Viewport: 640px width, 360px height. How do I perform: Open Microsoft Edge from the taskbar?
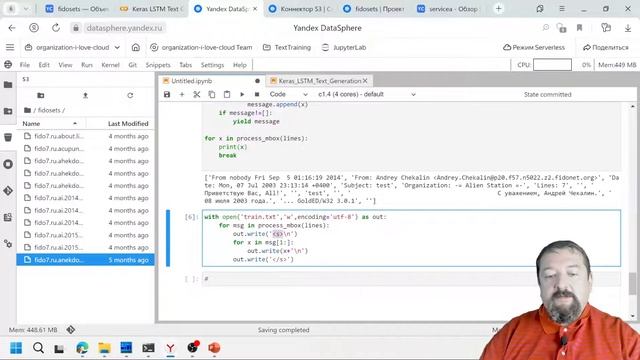tap(82, 348)
